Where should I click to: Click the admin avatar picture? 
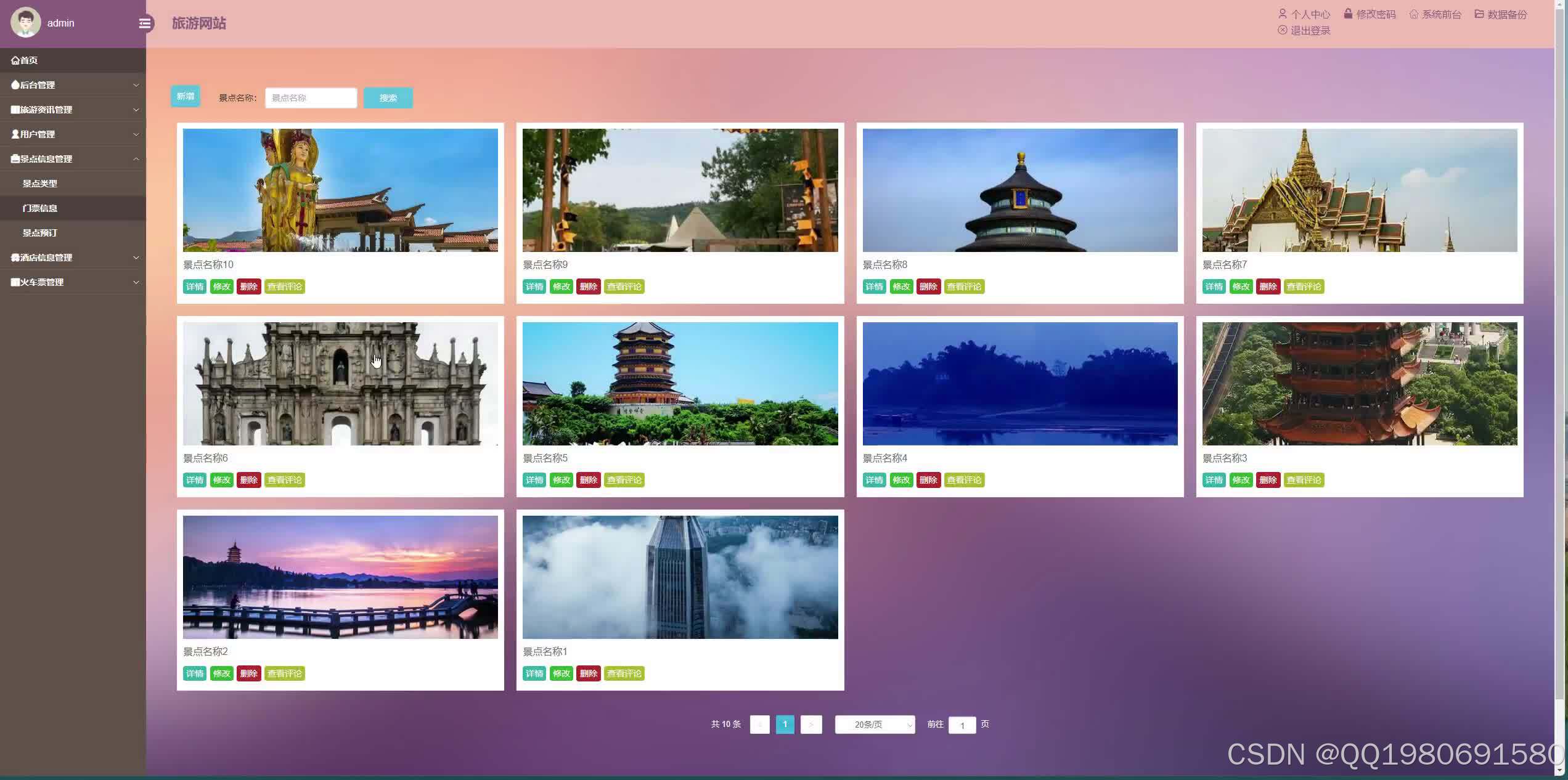(x=25, y=22)
